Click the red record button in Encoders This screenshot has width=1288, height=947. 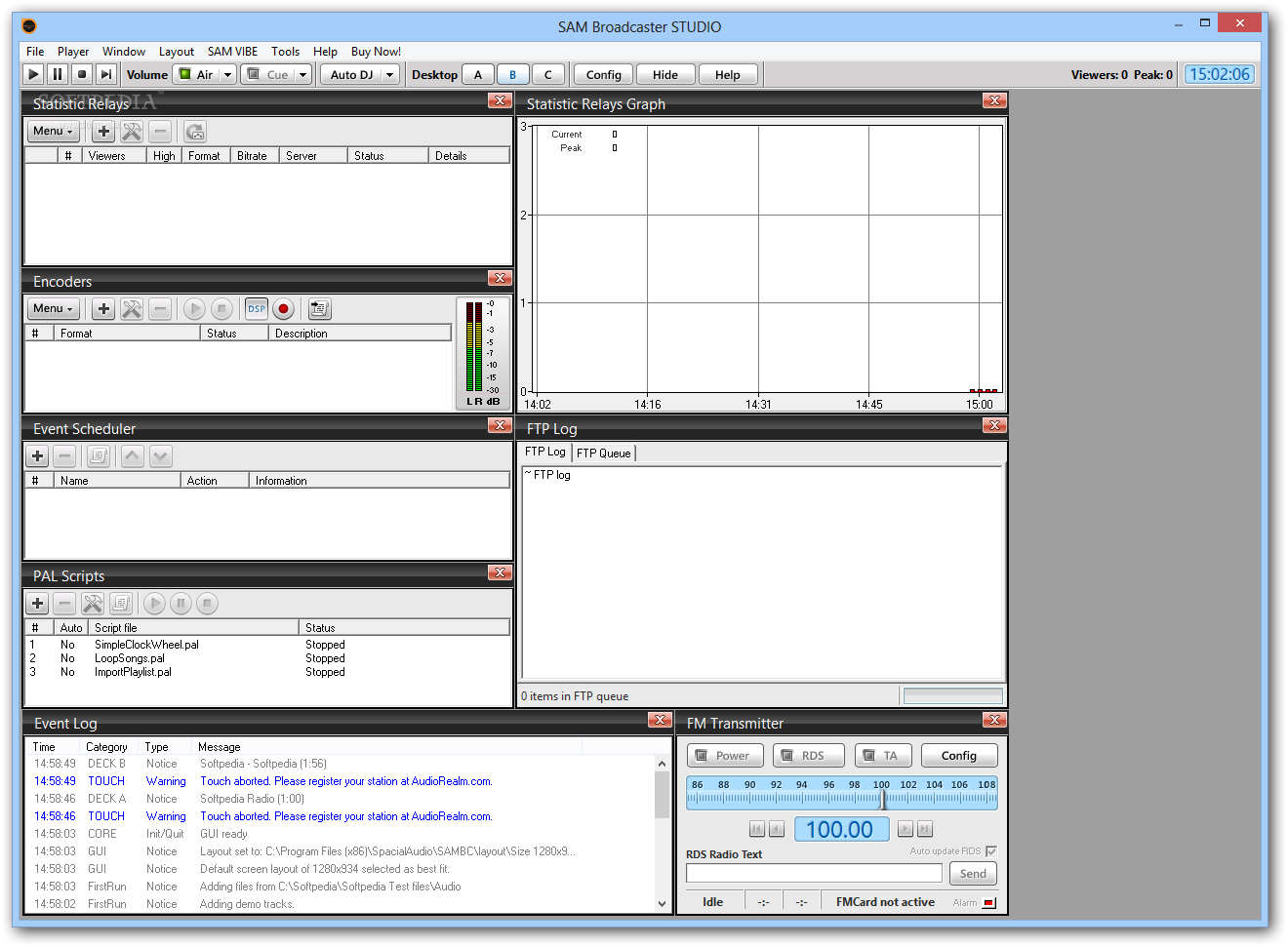click(284, 309)
